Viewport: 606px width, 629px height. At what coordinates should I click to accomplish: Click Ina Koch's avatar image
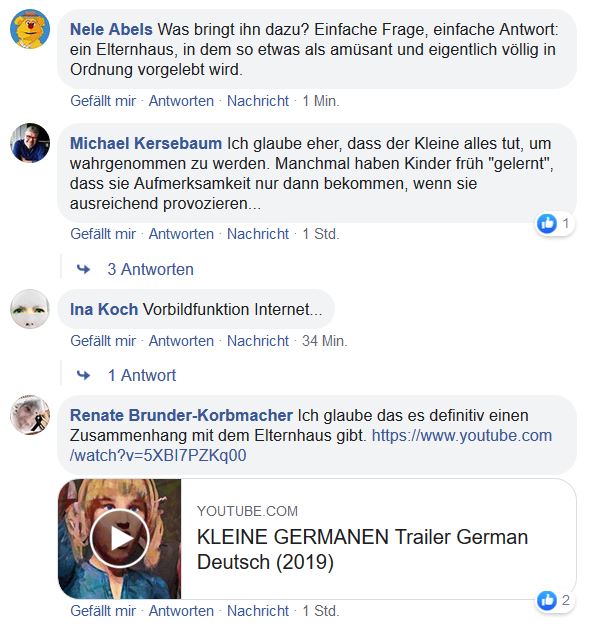pyautogui.click(x=30, y=309)
